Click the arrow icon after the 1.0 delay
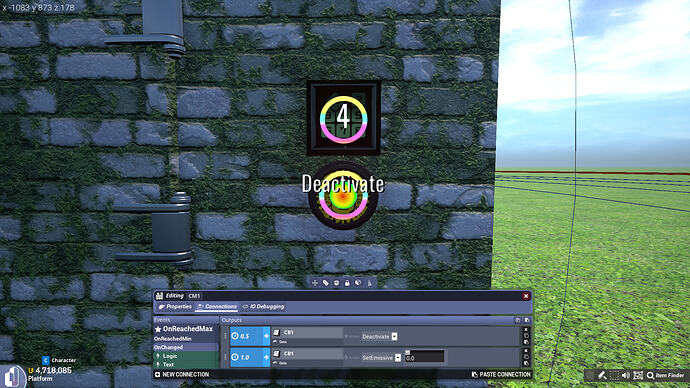 (x=266, y=357)
